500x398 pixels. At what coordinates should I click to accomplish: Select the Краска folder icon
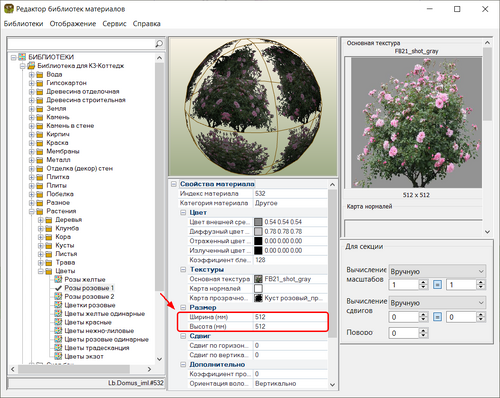coord(40,143)
